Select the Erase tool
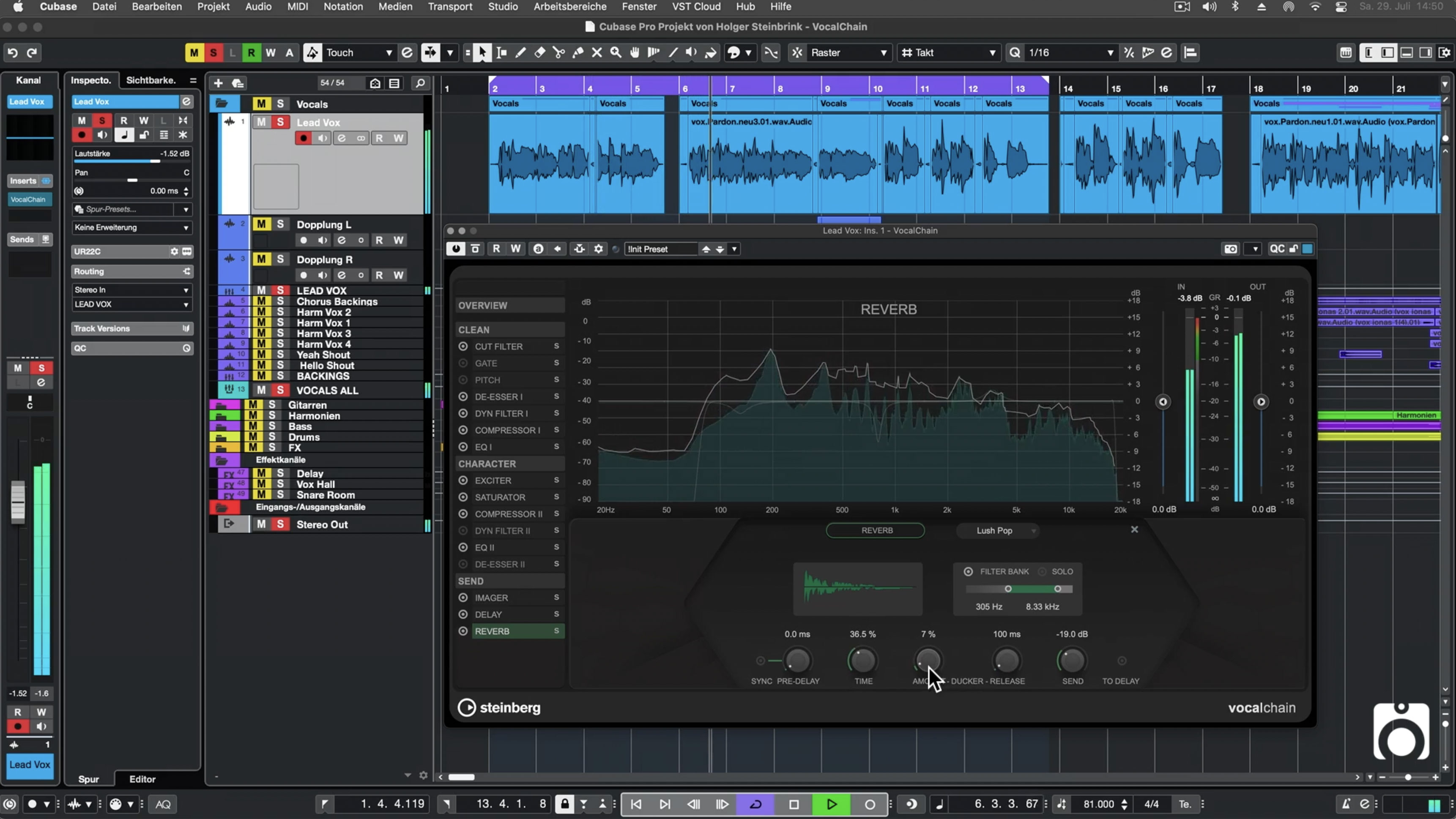This screenshot has width=1456, height=819. [540, 52]
